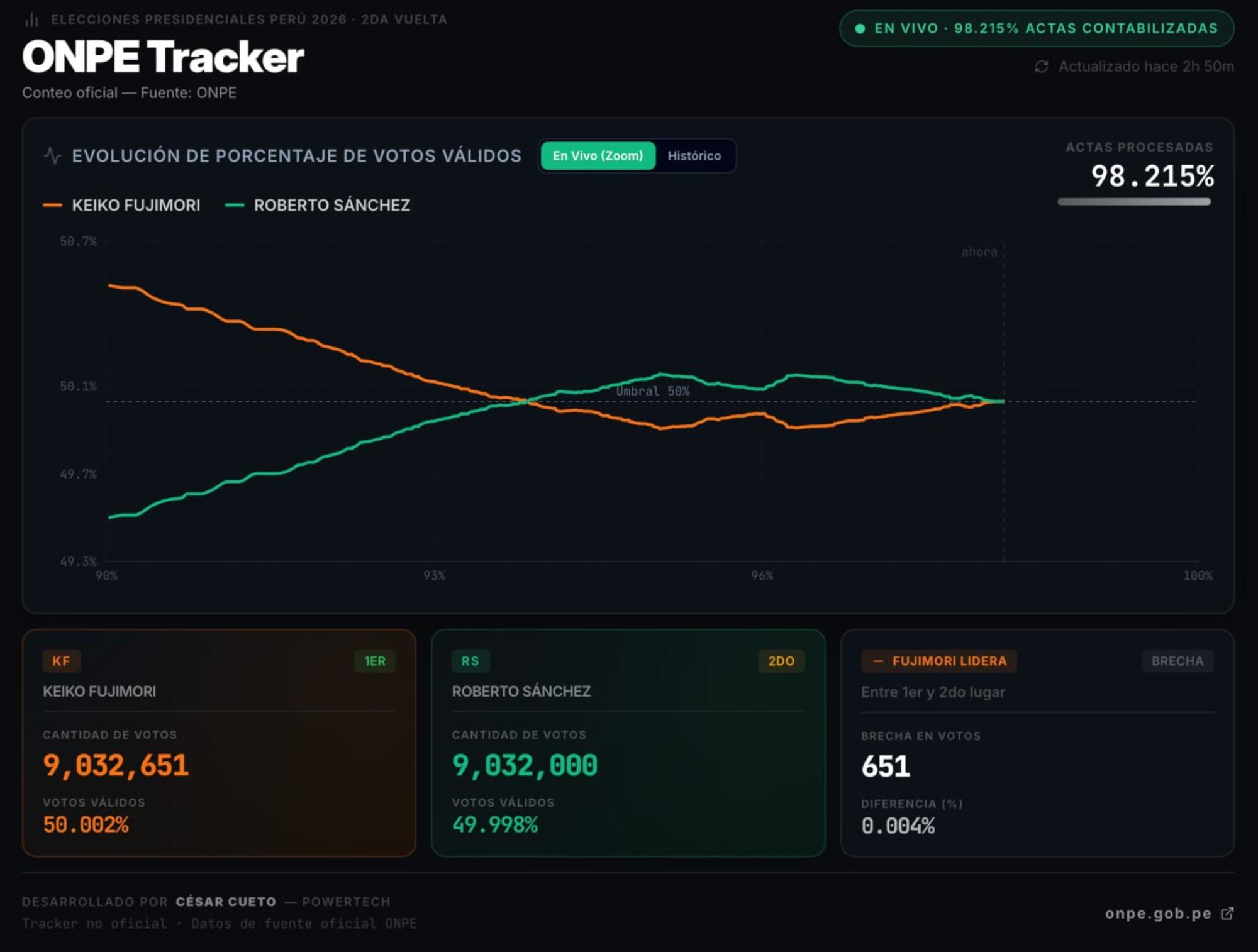Click Fujimori's 50.002% valid votes

(x=86, y=824)
